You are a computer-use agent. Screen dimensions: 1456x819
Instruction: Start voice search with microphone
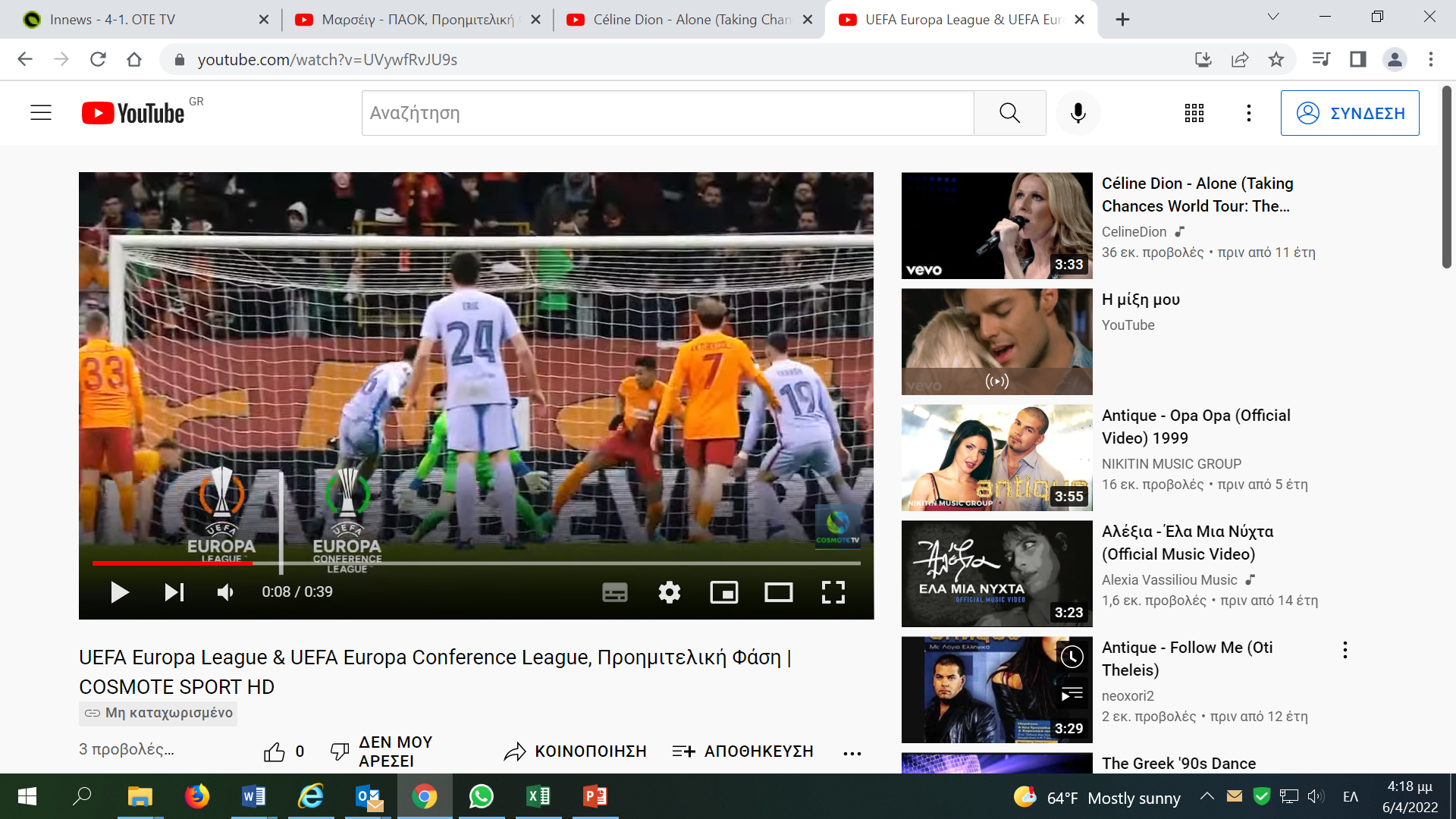(1078, 113)
